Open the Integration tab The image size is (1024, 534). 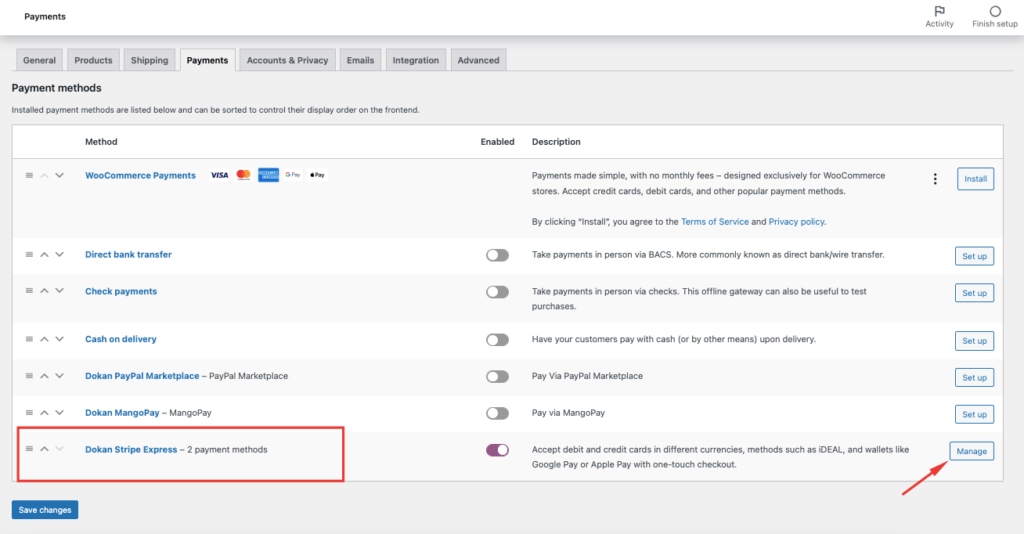(416, 60)
